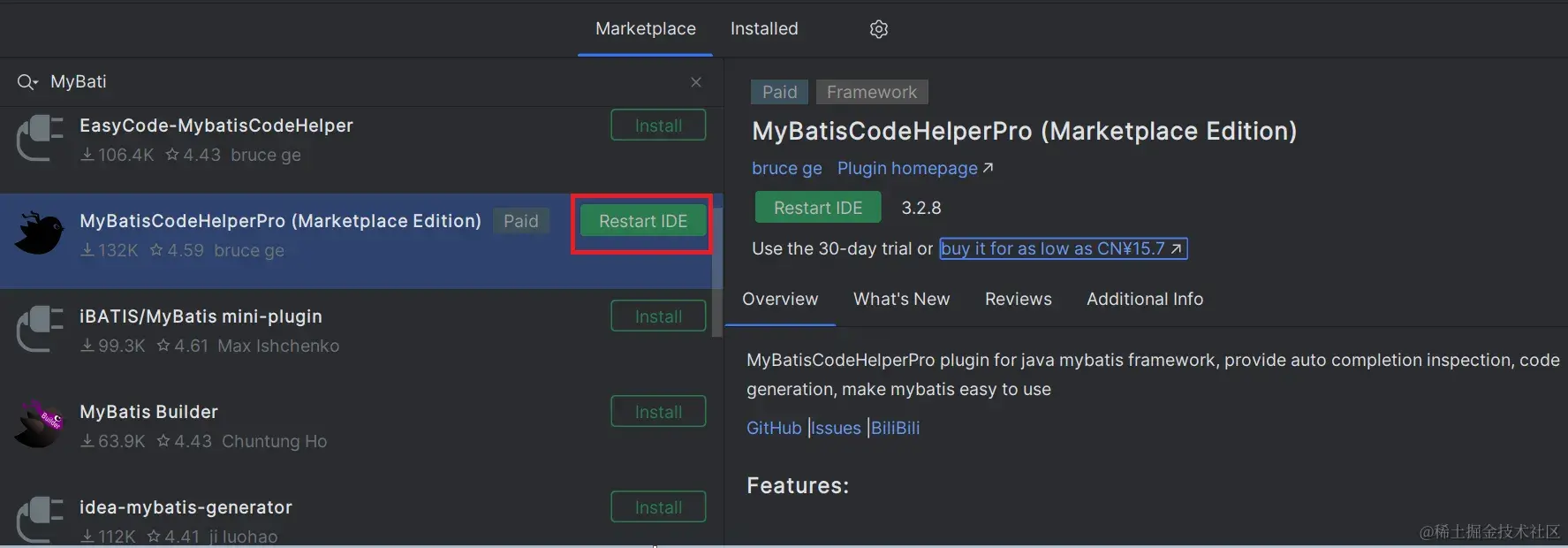
Task: Click the Framework tag
Action: [872, 92]
